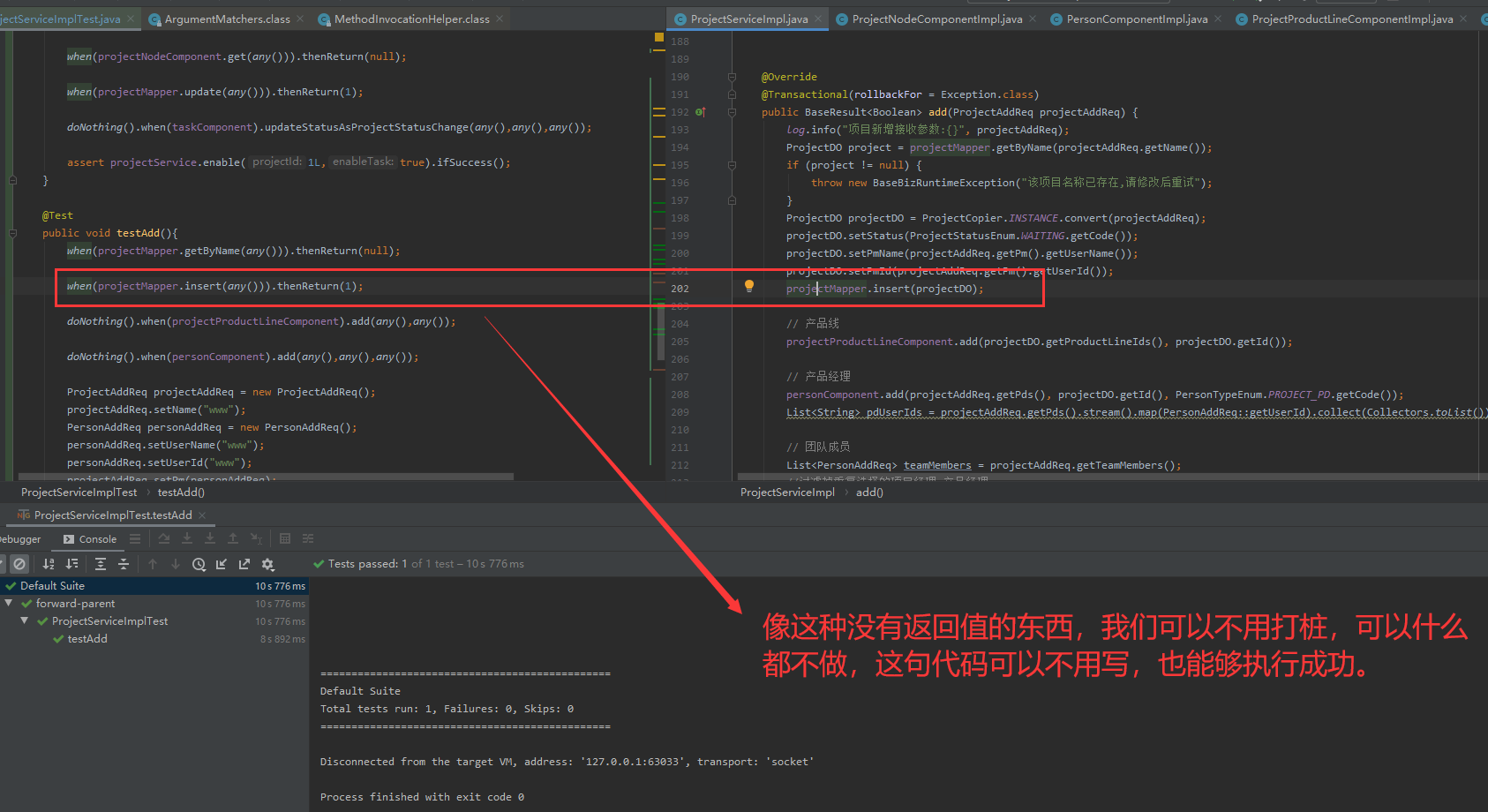Viewport: 1488px width, 812px height.
Task: Open the Debugger tab
Action: click(x=20, y=539)
